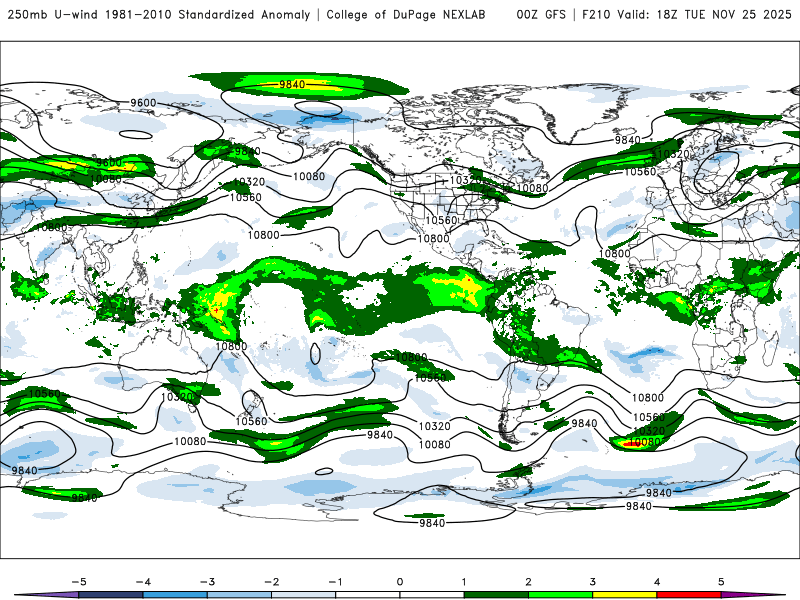
Task: Click '10080' label on red anomaly south of Africa
Action: (645, 442)
